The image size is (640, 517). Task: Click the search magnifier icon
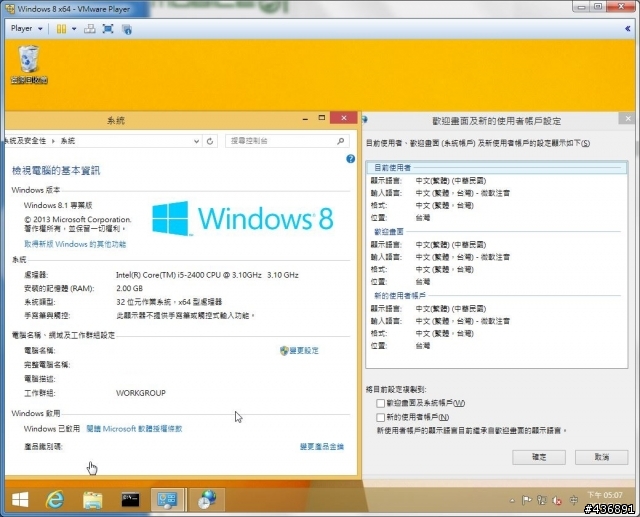pos(341,141)
